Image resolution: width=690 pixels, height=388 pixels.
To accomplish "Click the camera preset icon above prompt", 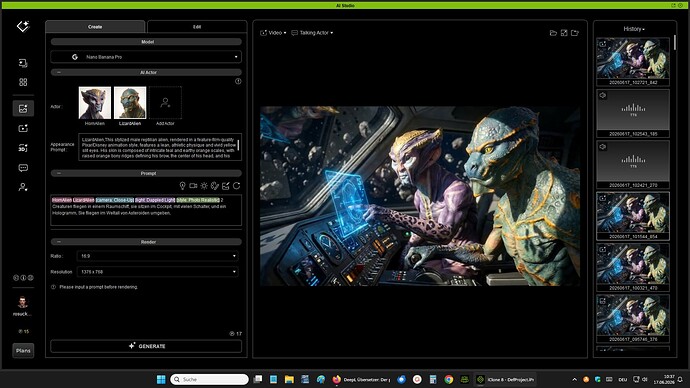I will coord(193,186).
